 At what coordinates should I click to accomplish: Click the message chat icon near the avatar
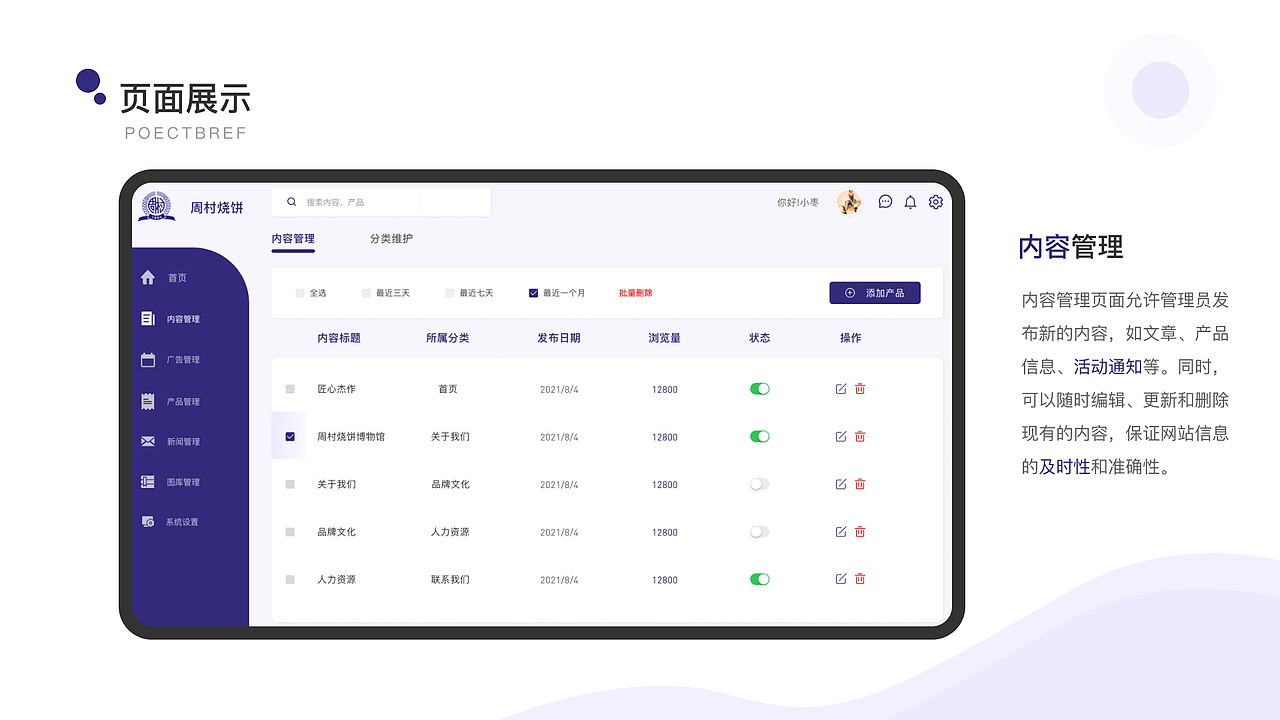pyautogui.click(x=884, y=202)
